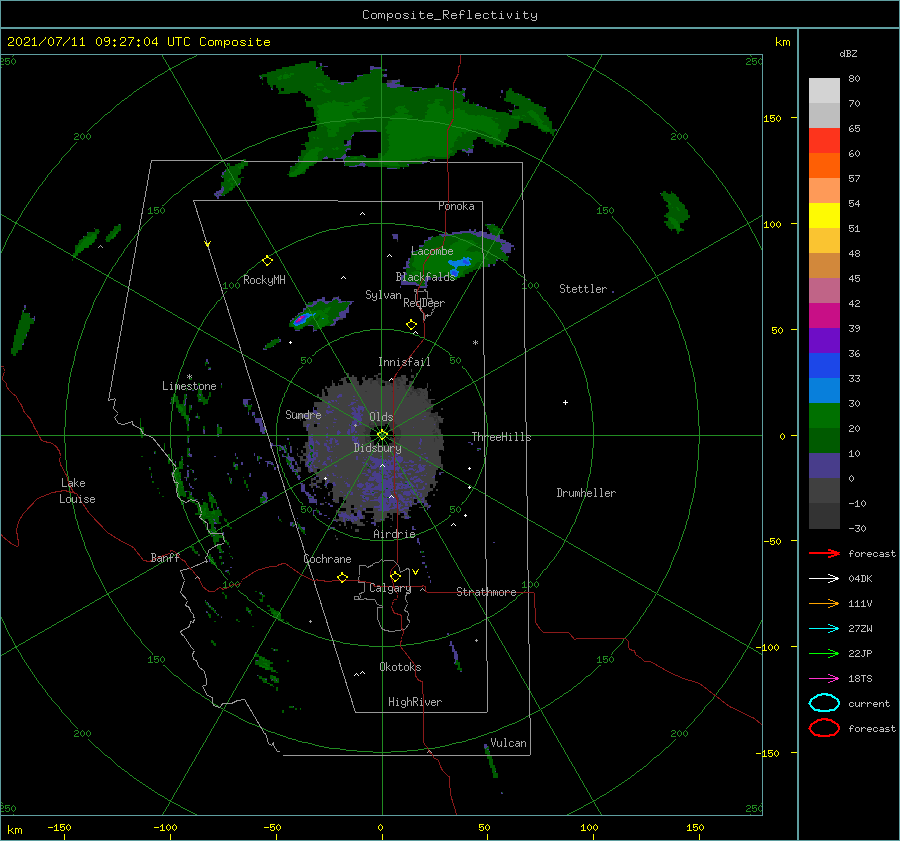
Task: Click the Limestone label
Action: (x=189, y=386)
